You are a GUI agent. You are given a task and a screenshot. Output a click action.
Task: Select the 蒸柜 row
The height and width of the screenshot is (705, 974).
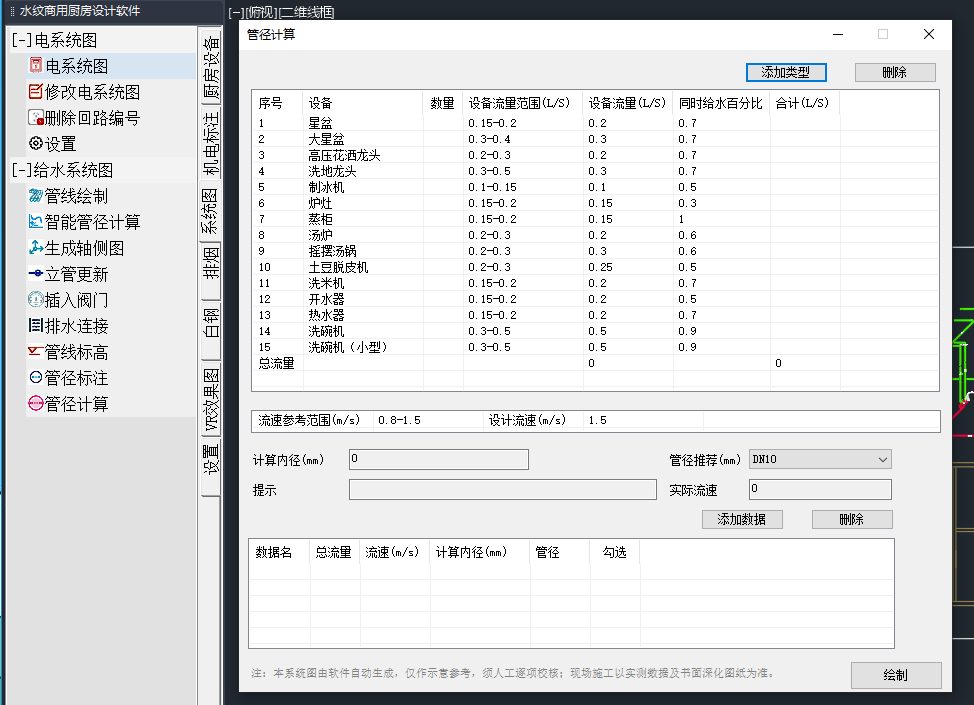click(x=594, y=219)
